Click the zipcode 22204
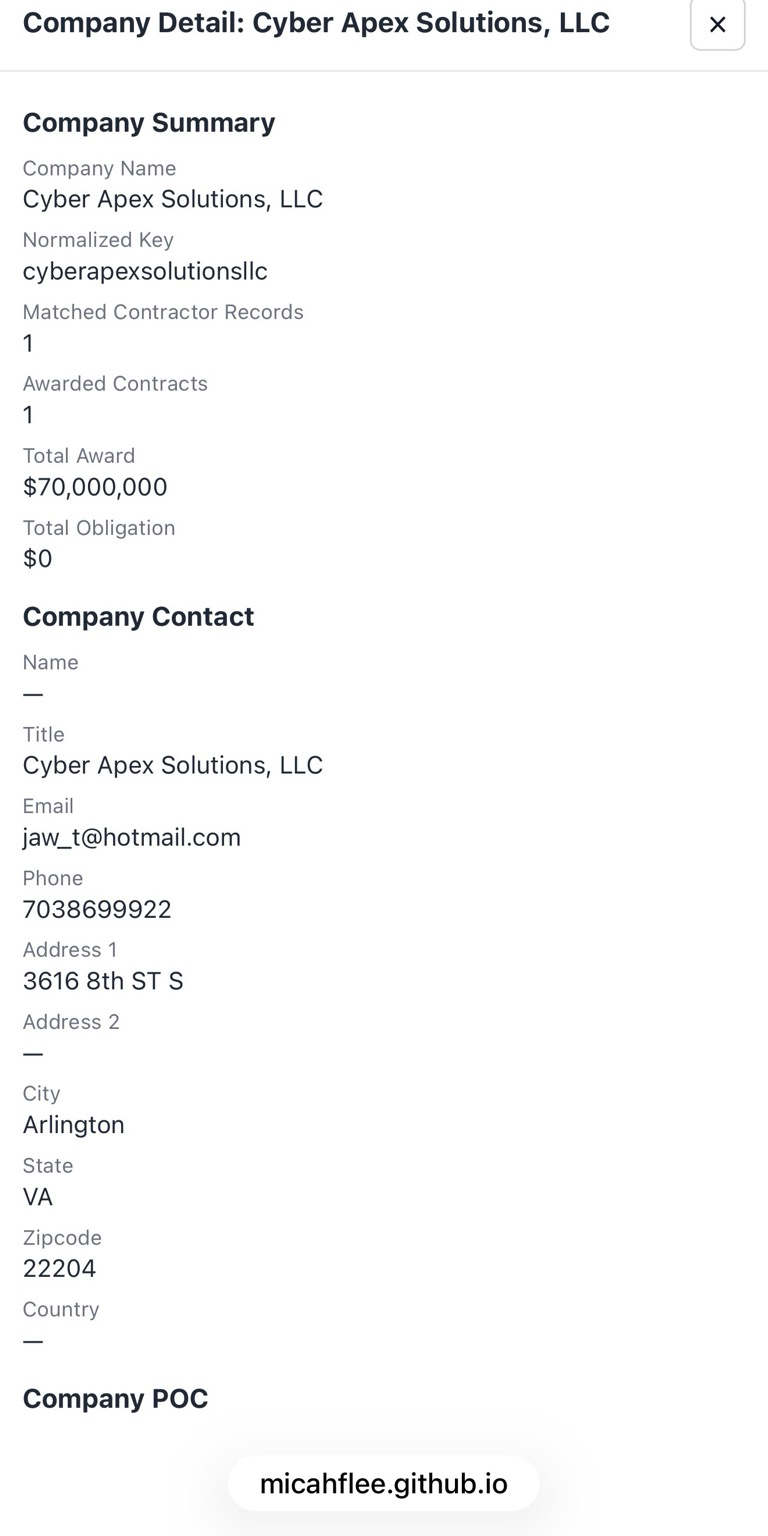Viewport: 768px width, 1536px height. tap(60, 1268)
